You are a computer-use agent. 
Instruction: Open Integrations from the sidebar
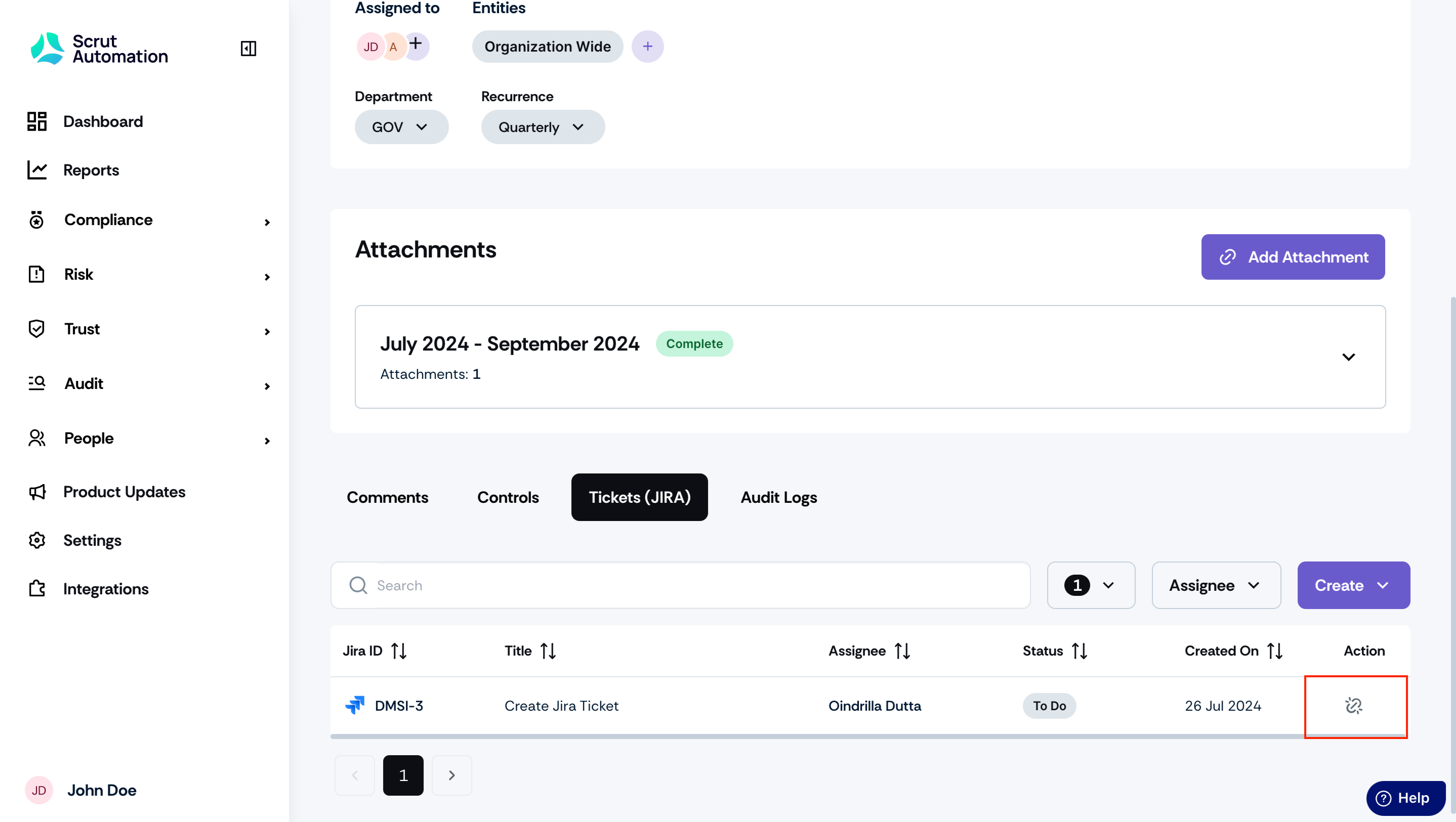tap(88, 589)
